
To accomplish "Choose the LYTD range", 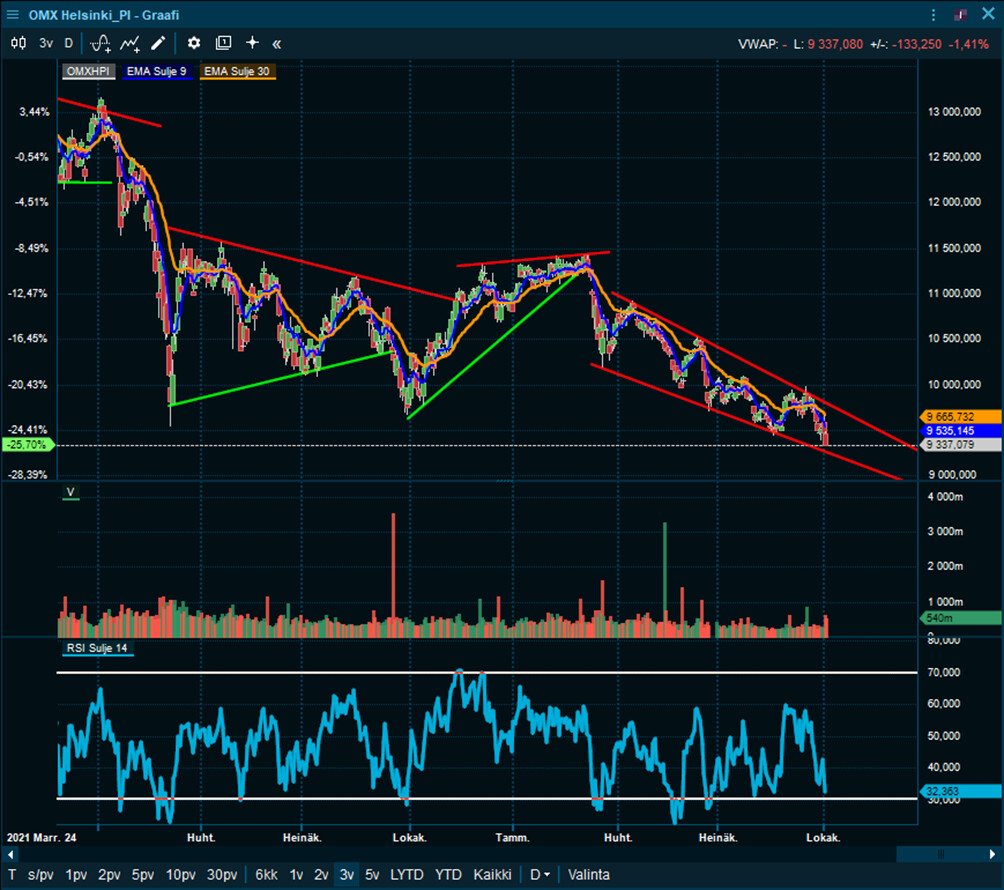I will click(x=407, y=875).
